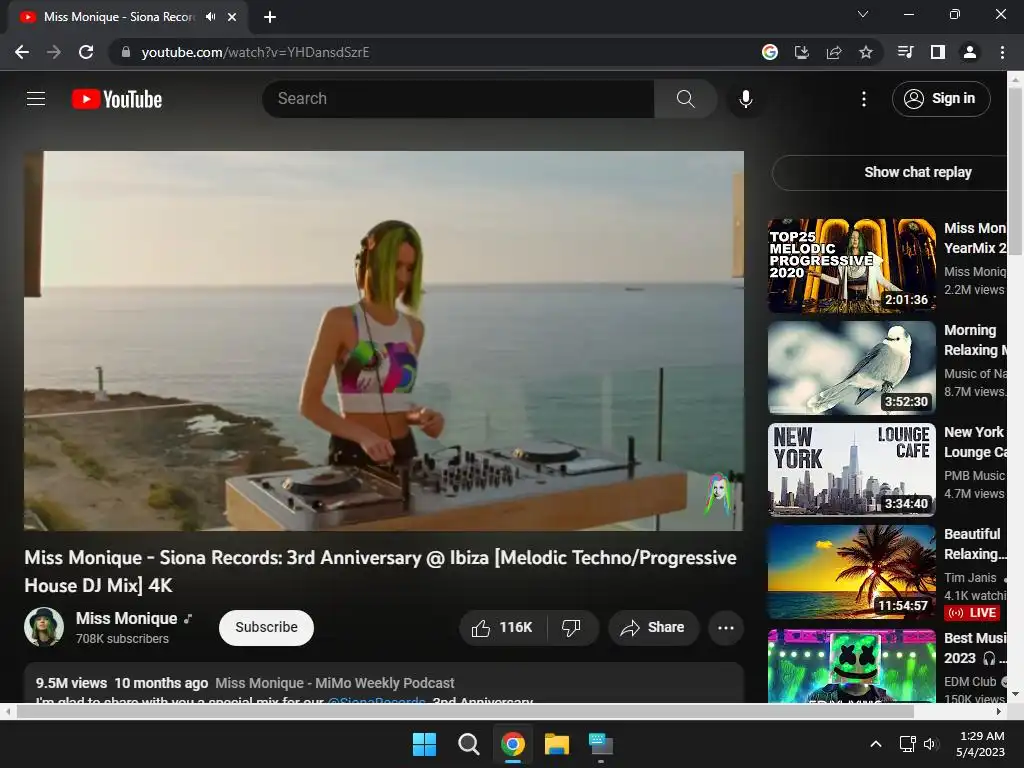Open more actions ellipsis under the video
The height and width of the screenshot is (768, 1024).
pyautogui.click(x=726, y=628)
